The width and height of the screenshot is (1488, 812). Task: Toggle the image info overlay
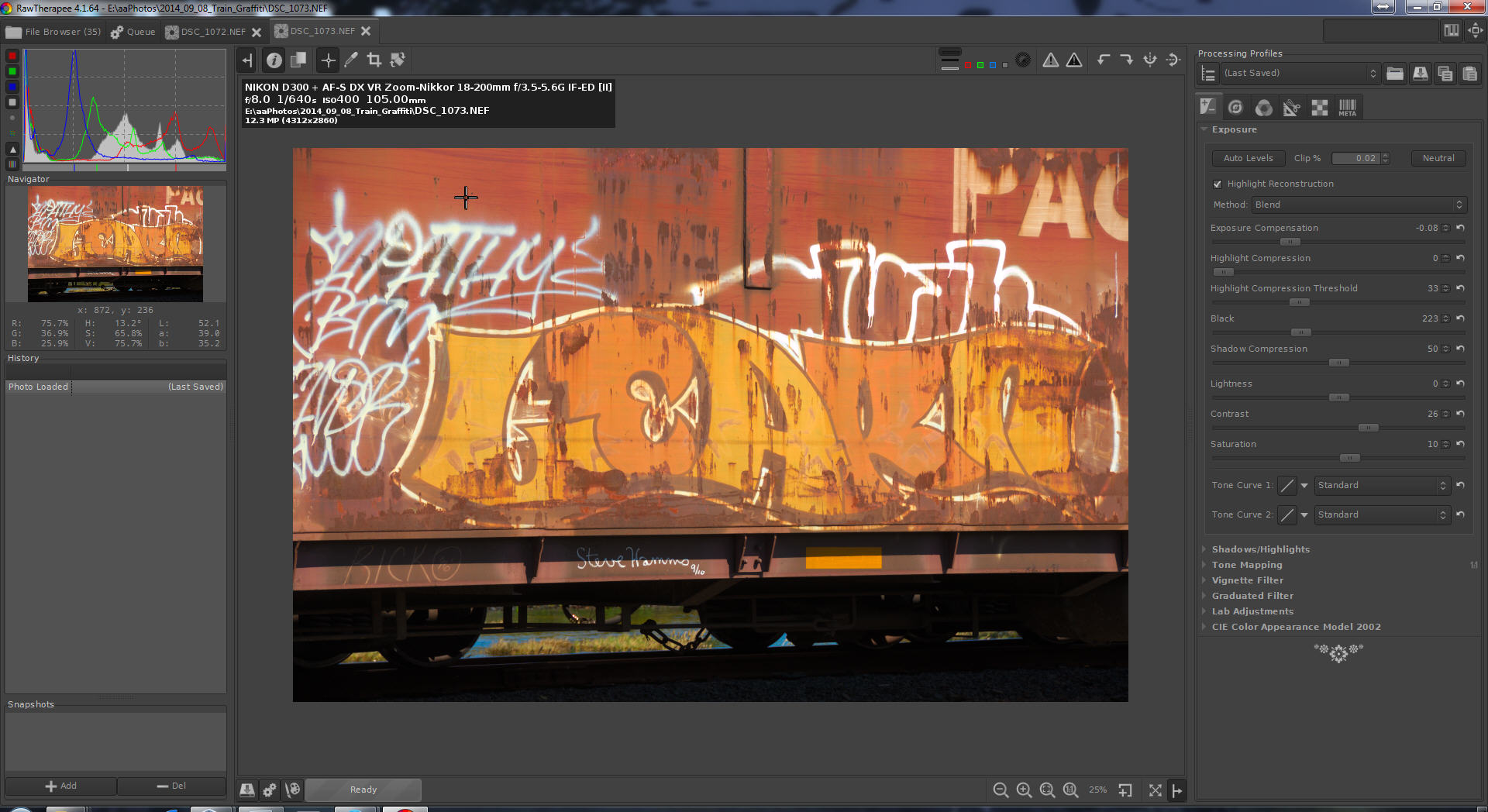point(274,60)
